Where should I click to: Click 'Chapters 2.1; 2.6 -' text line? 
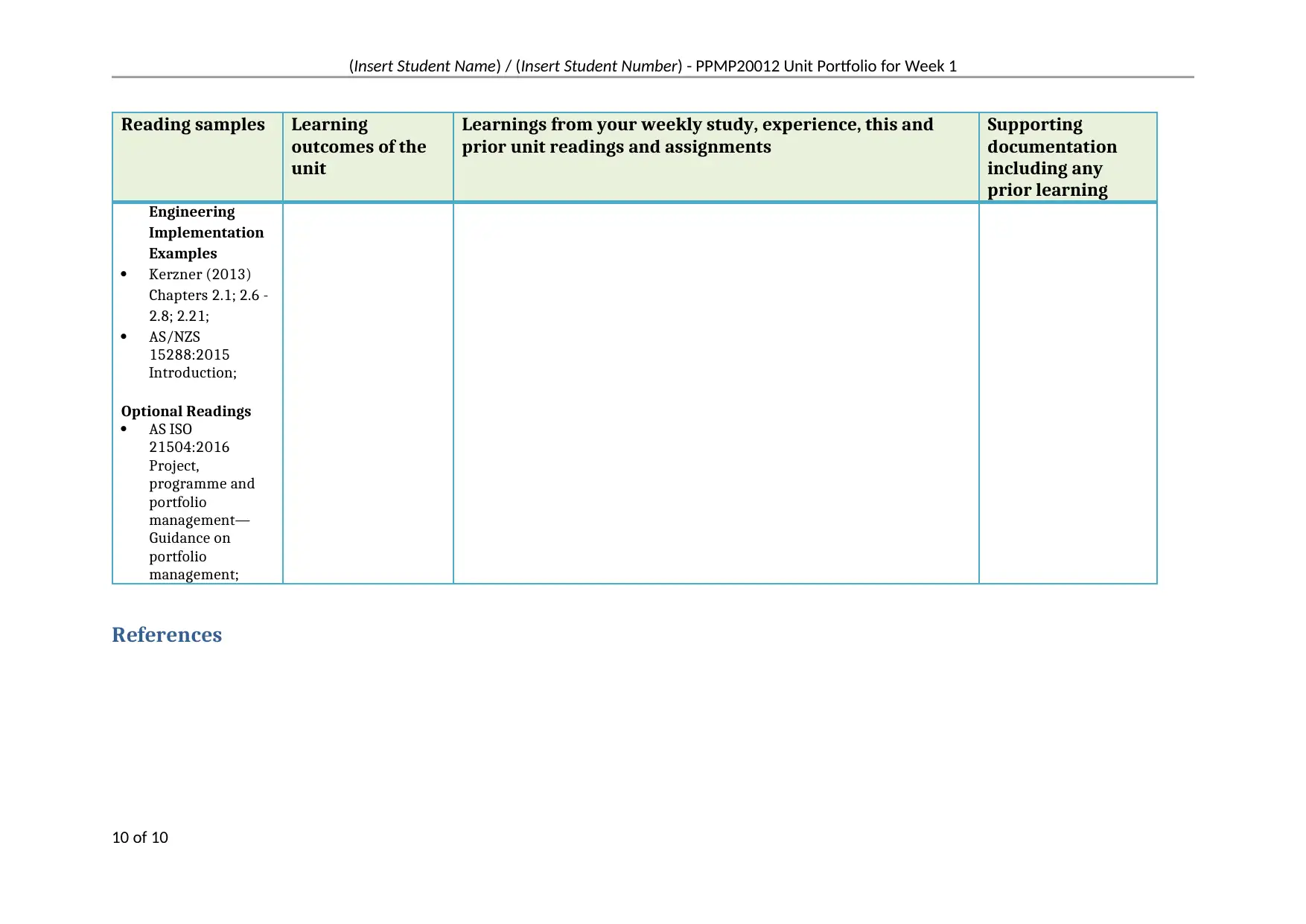point(208,295)
